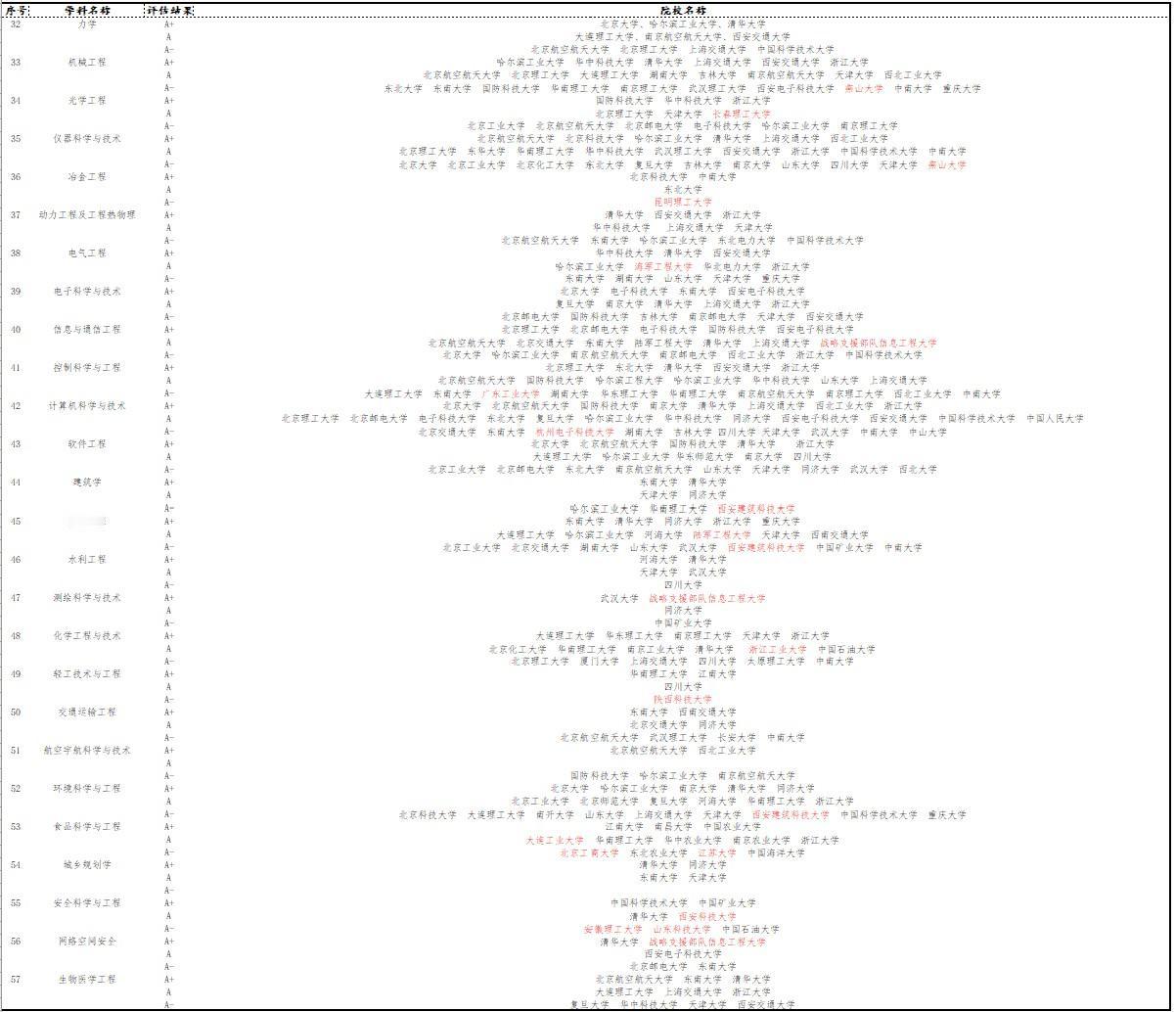
Task: Click the red text '大连工业大学'
Action: 555,840
